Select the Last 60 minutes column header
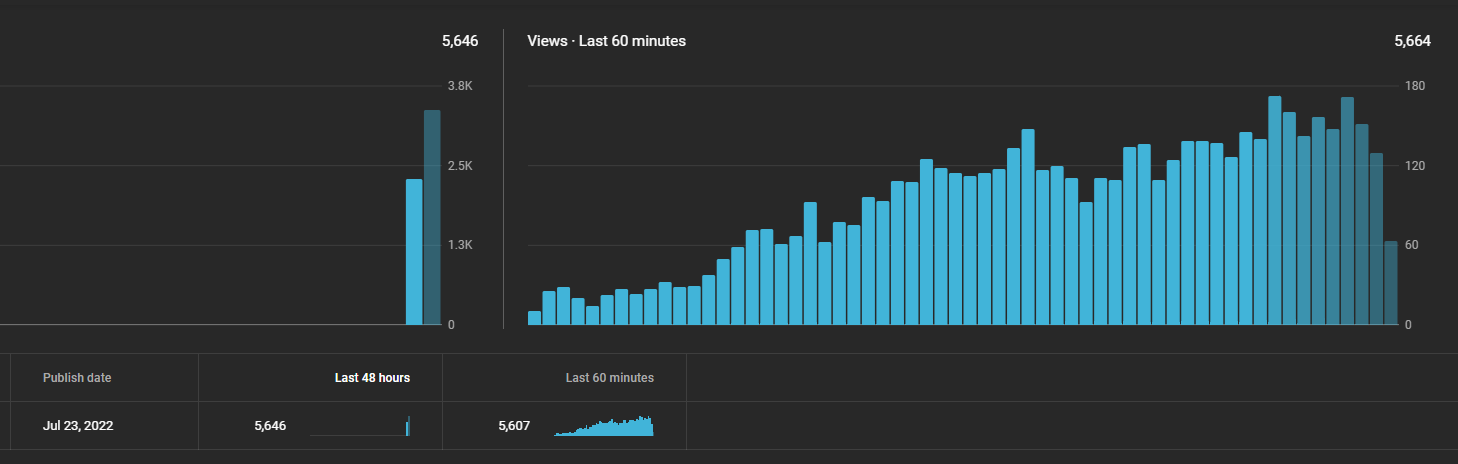 (610, 378)
